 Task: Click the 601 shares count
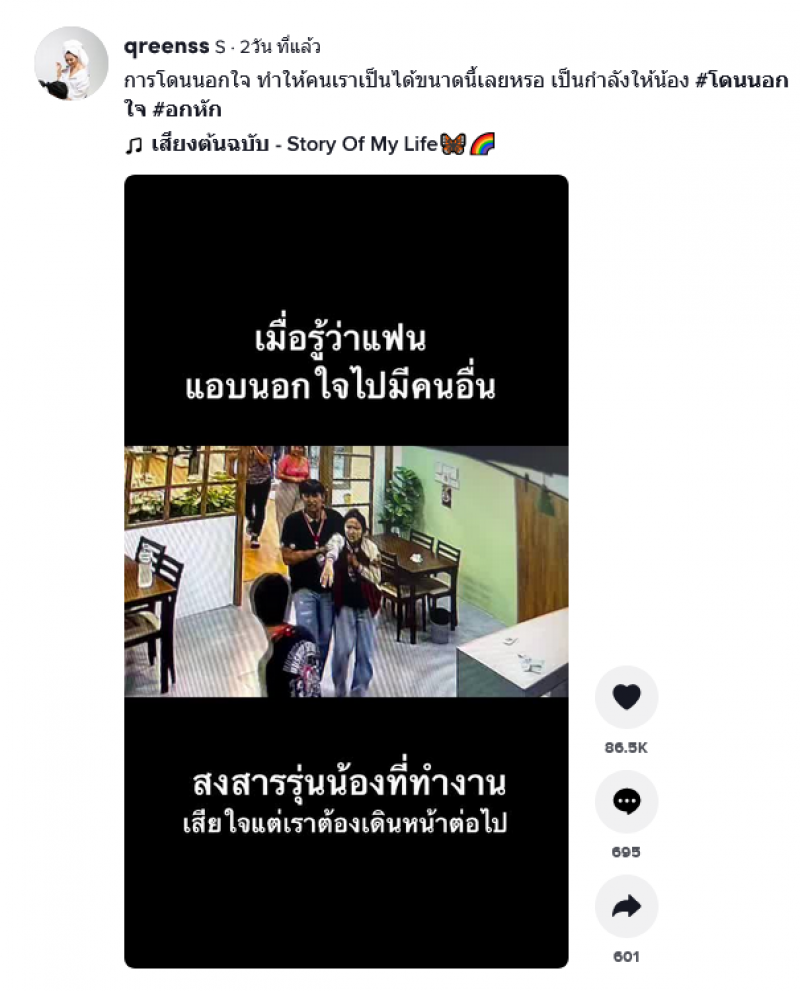[x=626, y=957]
